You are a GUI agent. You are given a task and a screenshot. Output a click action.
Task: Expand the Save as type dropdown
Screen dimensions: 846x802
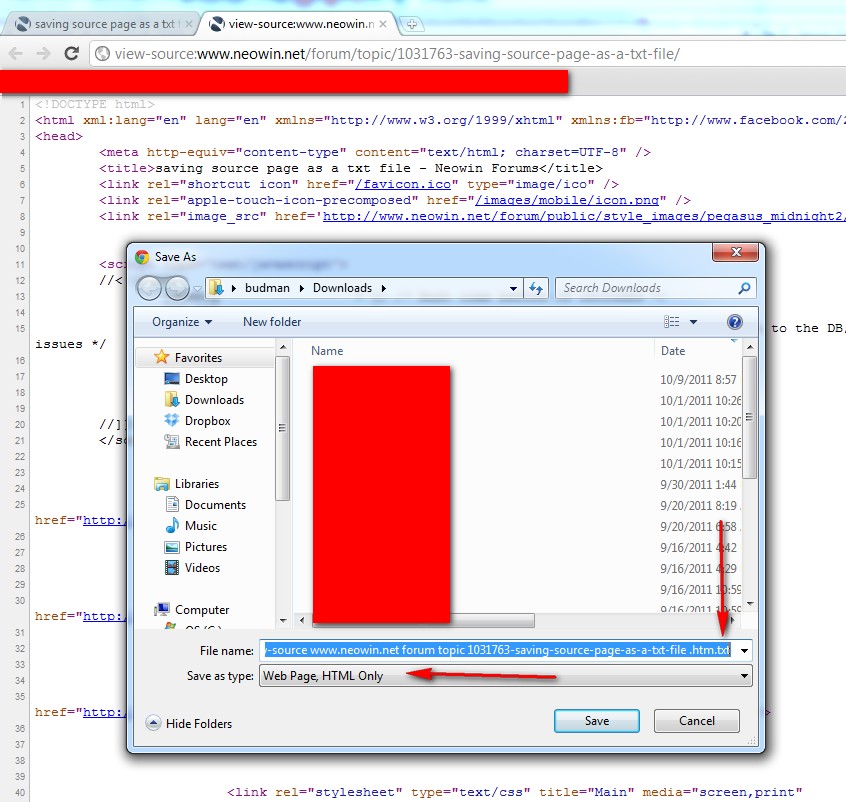pyautogui.click(x=743, y=676)
